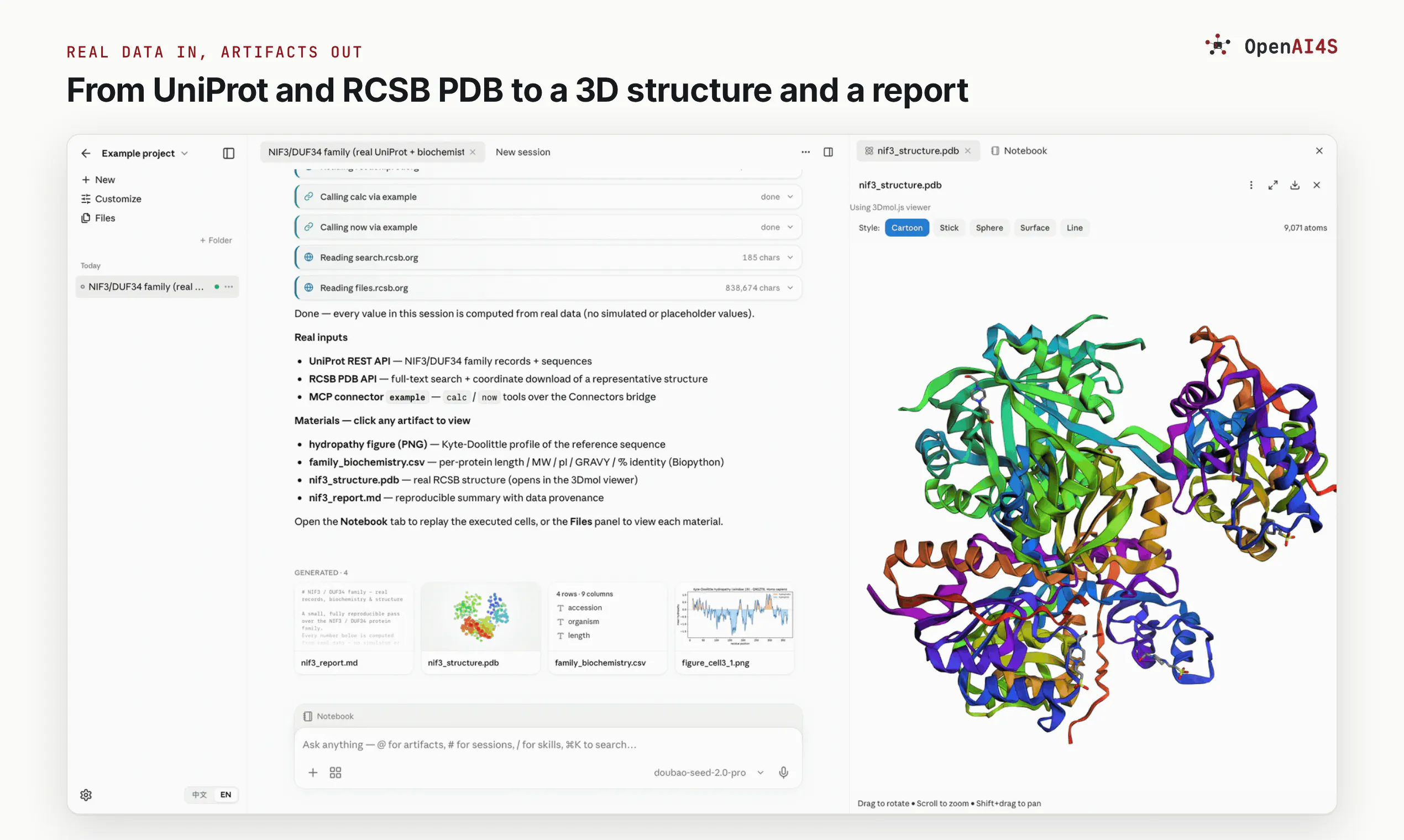The height and width of the screenshot is (840, 1404).
Task: Click the '9,071 atoms' count label
Action: [1306, 228]
